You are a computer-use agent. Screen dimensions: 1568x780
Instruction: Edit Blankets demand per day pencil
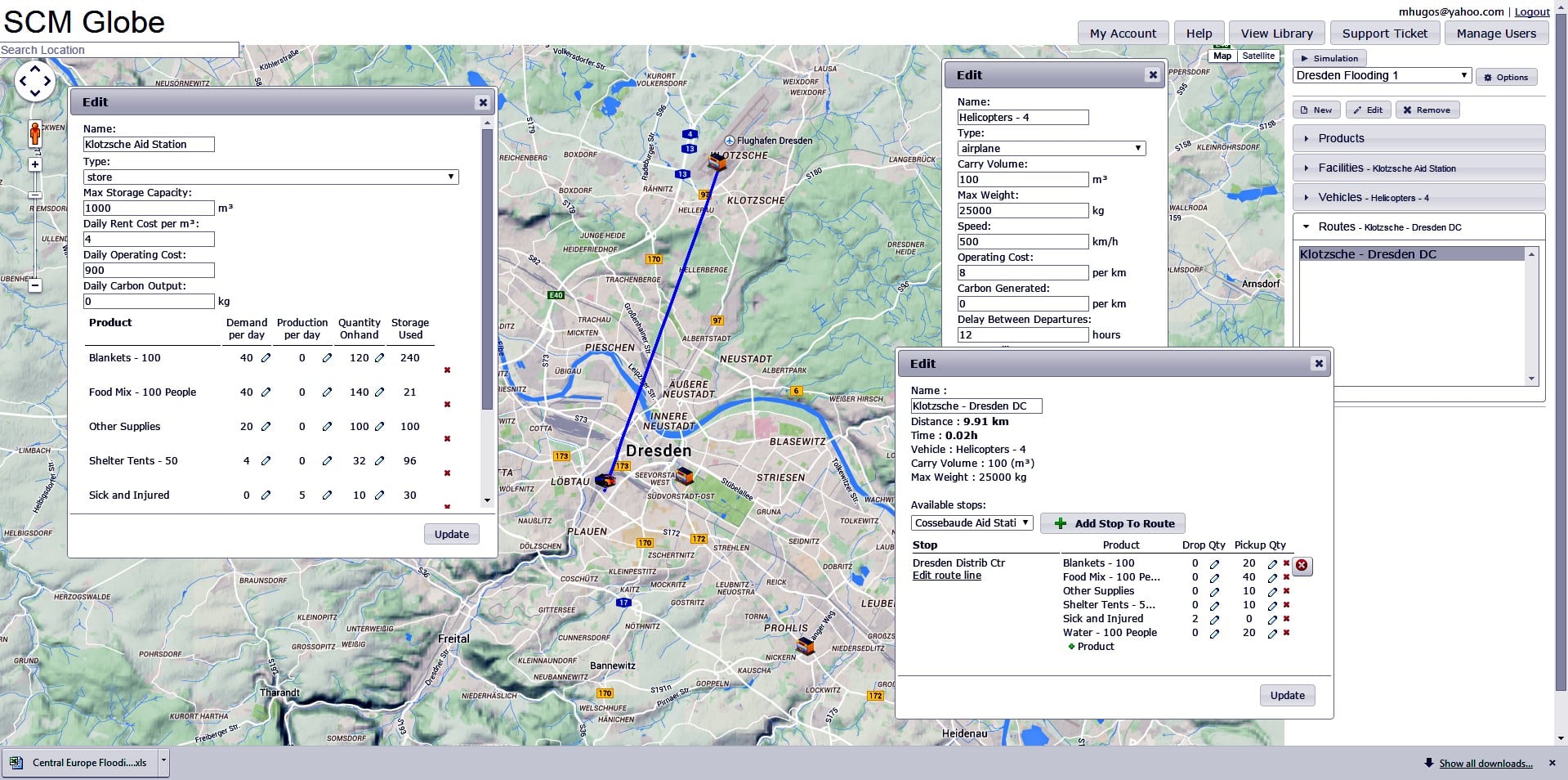(266, 358)
